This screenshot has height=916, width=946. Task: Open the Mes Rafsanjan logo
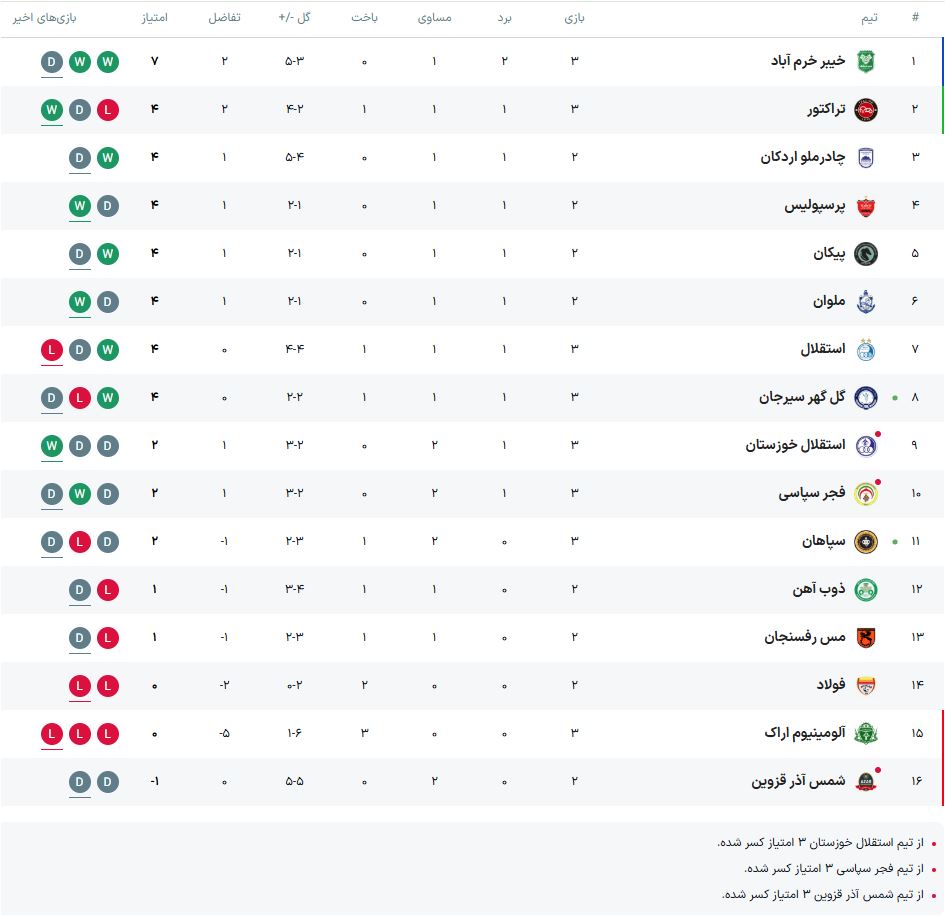tap(866, 637)
